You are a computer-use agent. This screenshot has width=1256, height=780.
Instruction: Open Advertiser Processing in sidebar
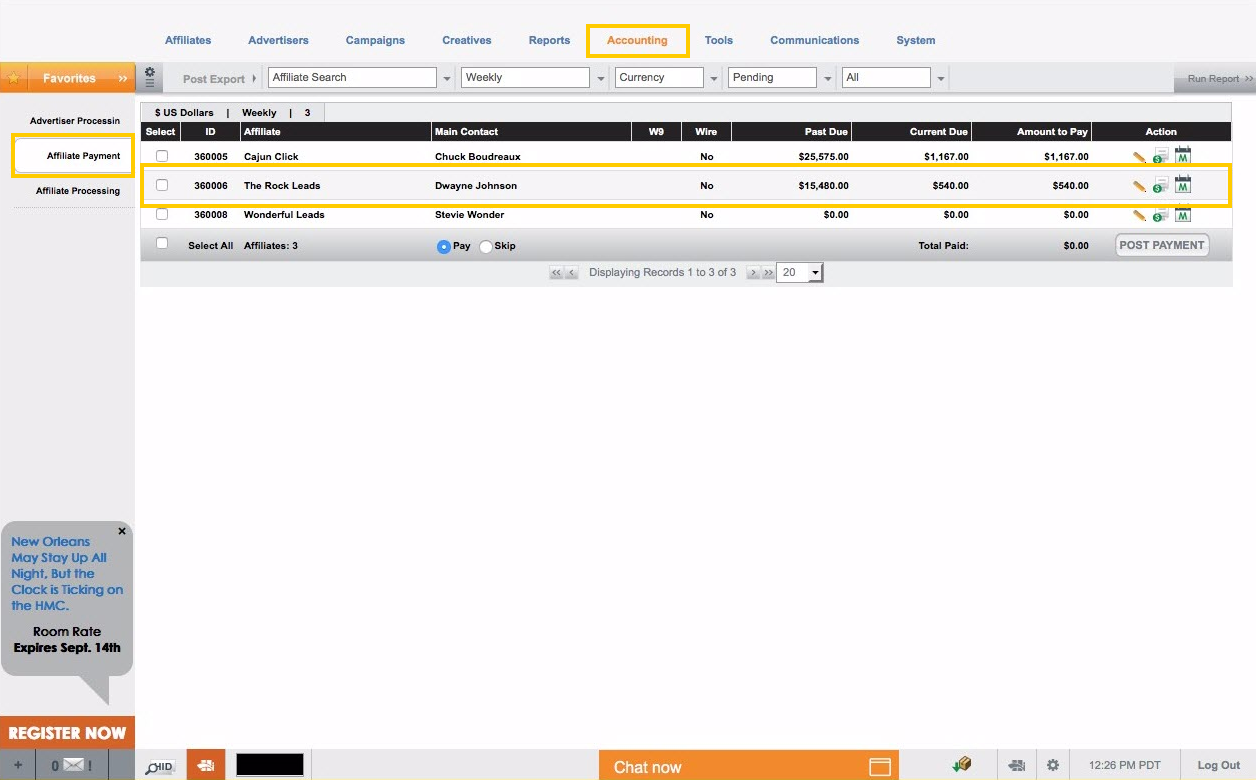75,121
